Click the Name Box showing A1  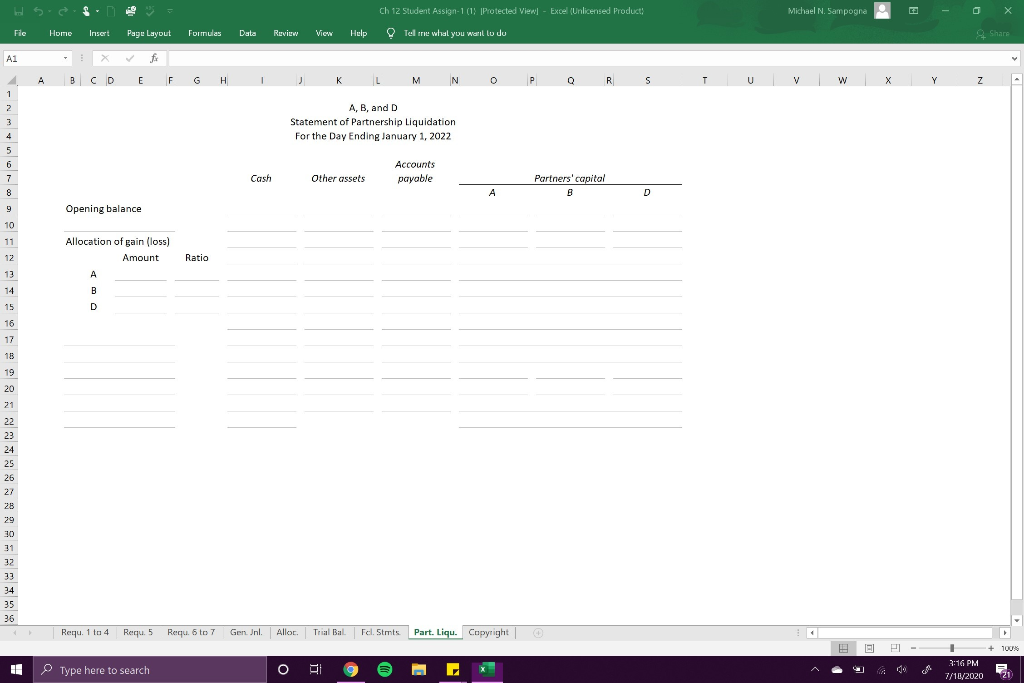33,59
